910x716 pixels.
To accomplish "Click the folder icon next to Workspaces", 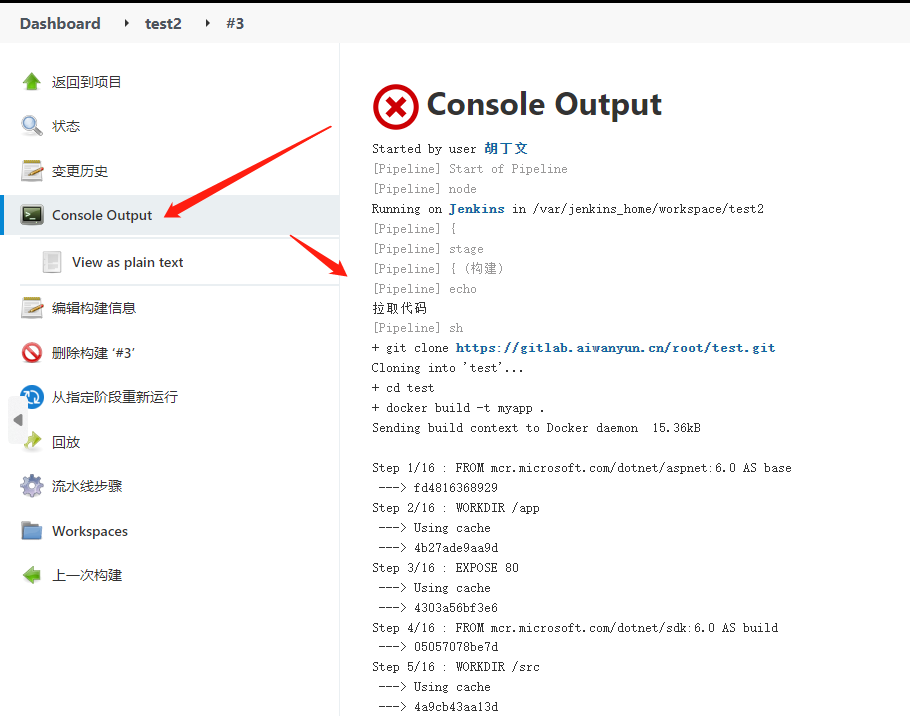I will coord(32,531).
